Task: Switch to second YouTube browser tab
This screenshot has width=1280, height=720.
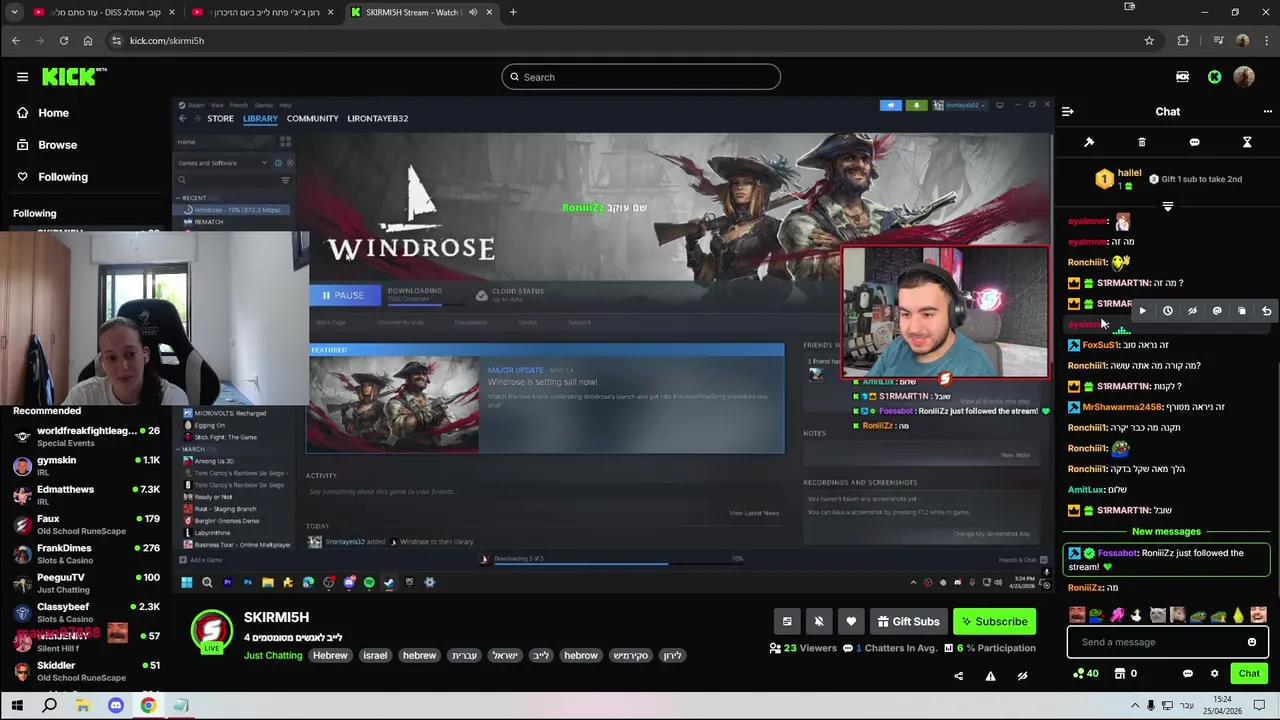Action: click(x=263, y=12)
